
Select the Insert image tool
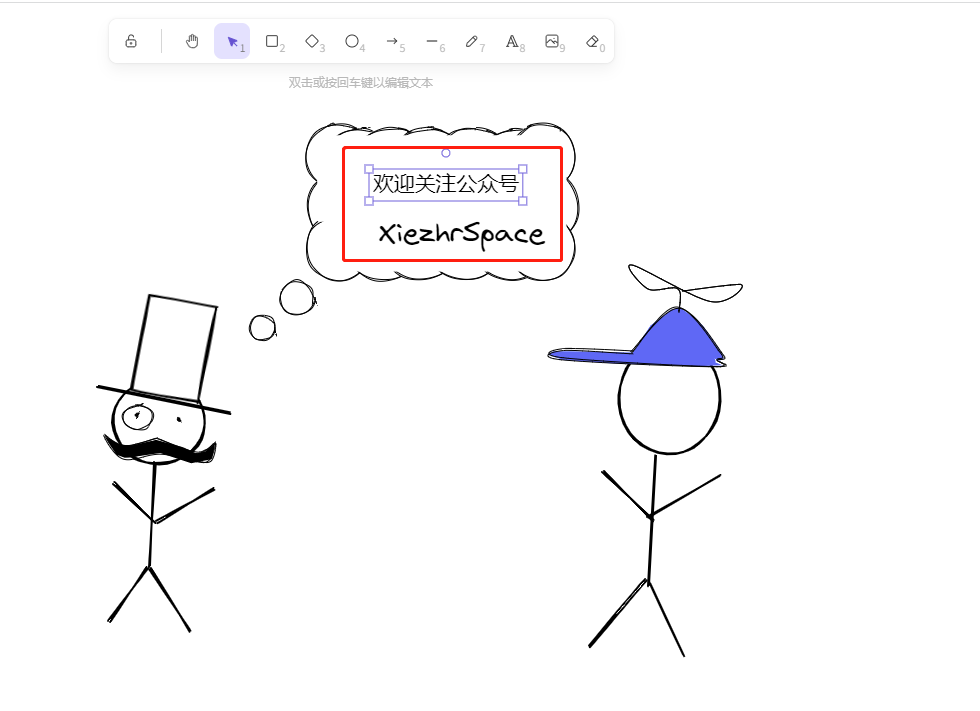[552, 41]
